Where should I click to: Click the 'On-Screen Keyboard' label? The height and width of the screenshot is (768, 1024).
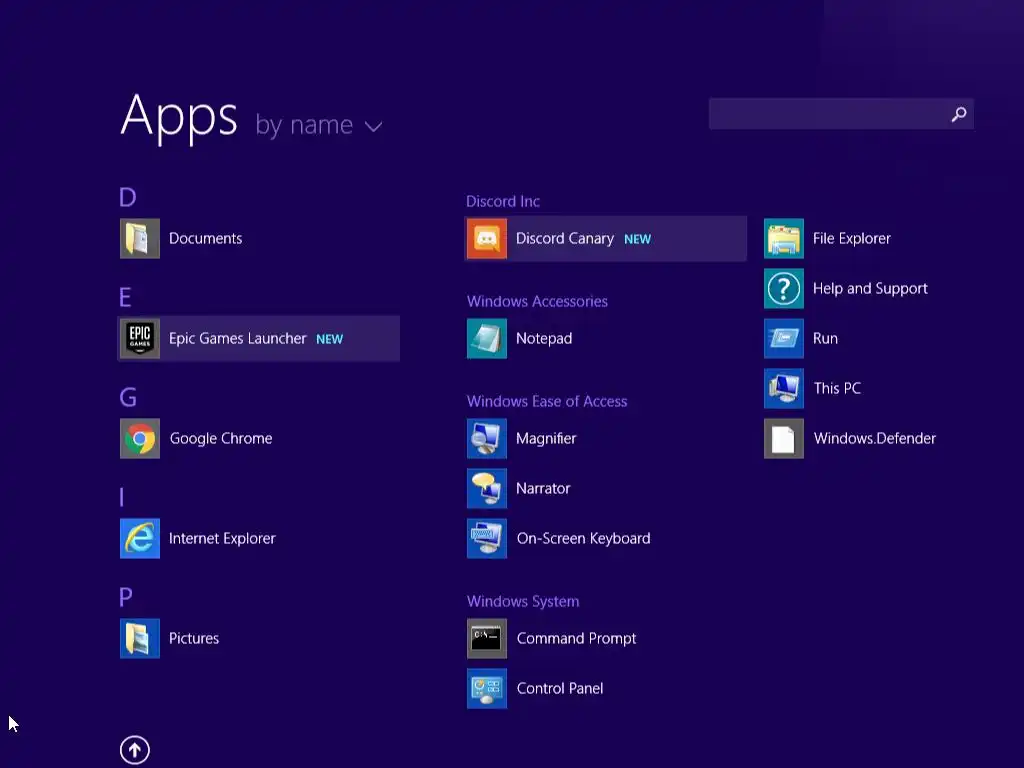[583, 538]
